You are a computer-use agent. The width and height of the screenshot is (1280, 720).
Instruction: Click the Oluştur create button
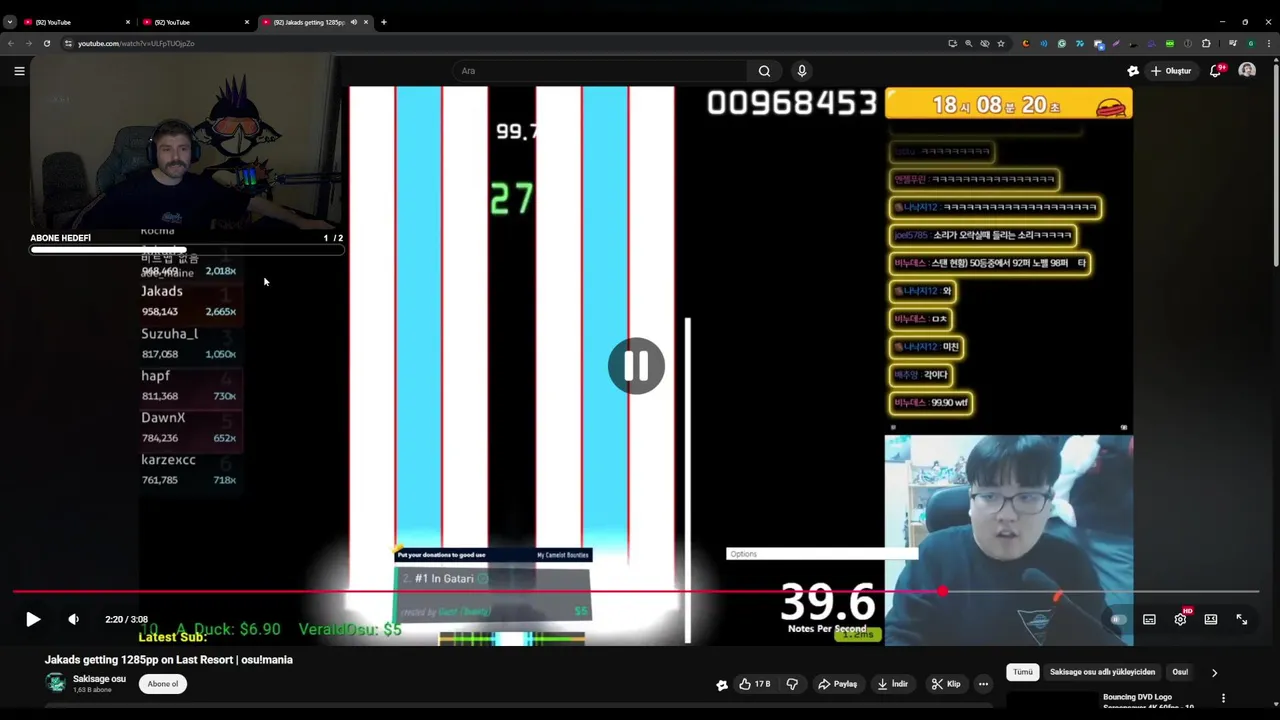(x=1171, y=71)
